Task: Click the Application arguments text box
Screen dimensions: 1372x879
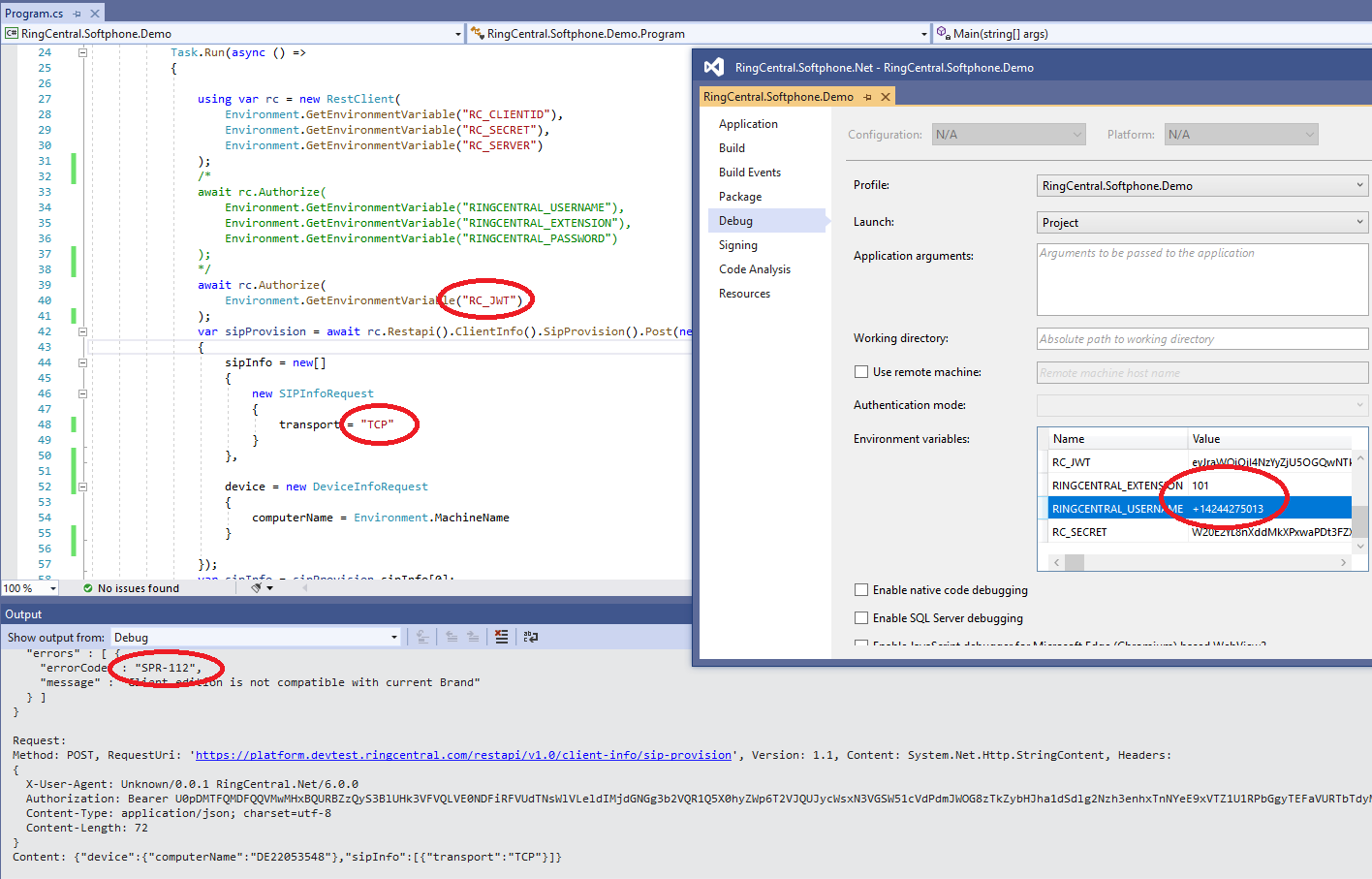Action: (x=1202, y=279)
